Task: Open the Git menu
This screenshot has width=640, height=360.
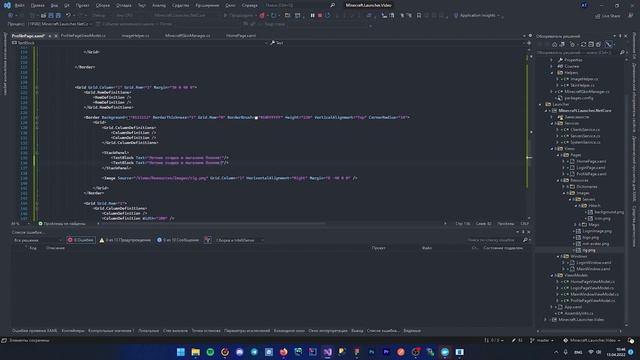Action: click(67, 5)
